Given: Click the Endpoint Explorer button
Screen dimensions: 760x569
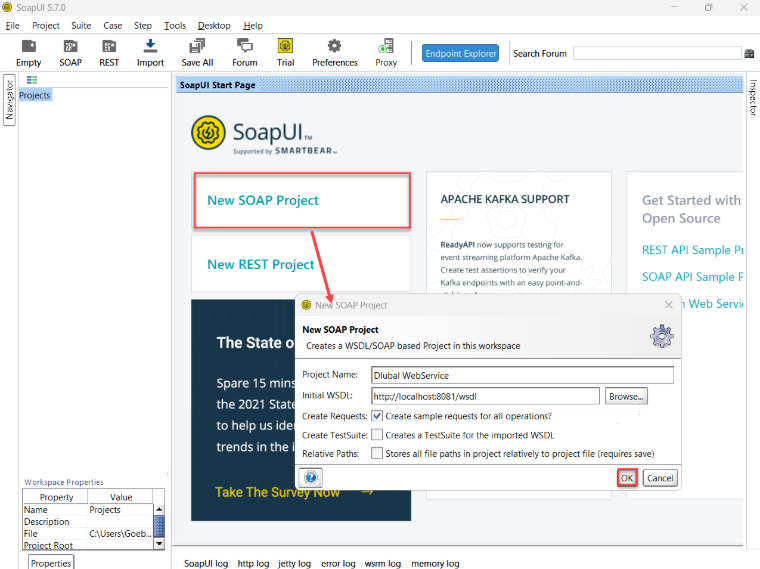Looking at the screenshot, I should coord(460,53).
